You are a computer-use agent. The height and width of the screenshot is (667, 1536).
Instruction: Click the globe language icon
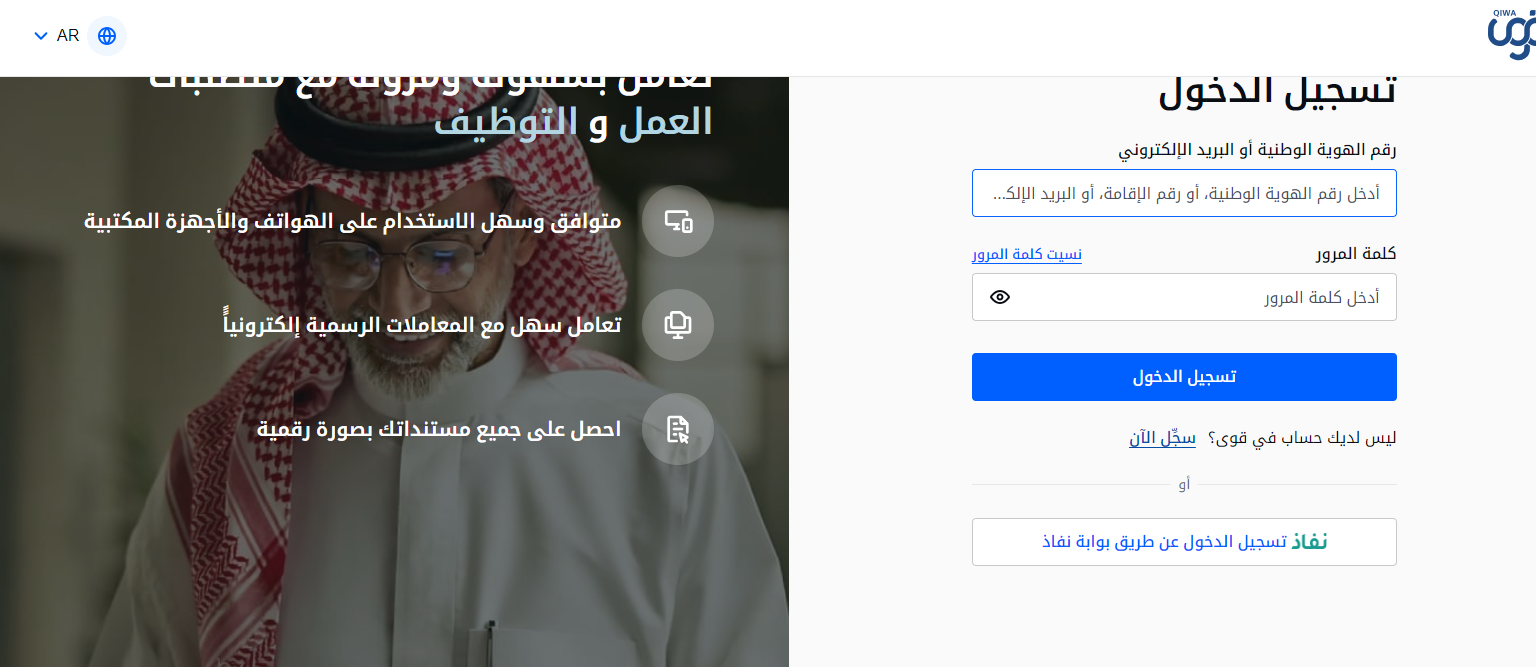coord(107,36)
